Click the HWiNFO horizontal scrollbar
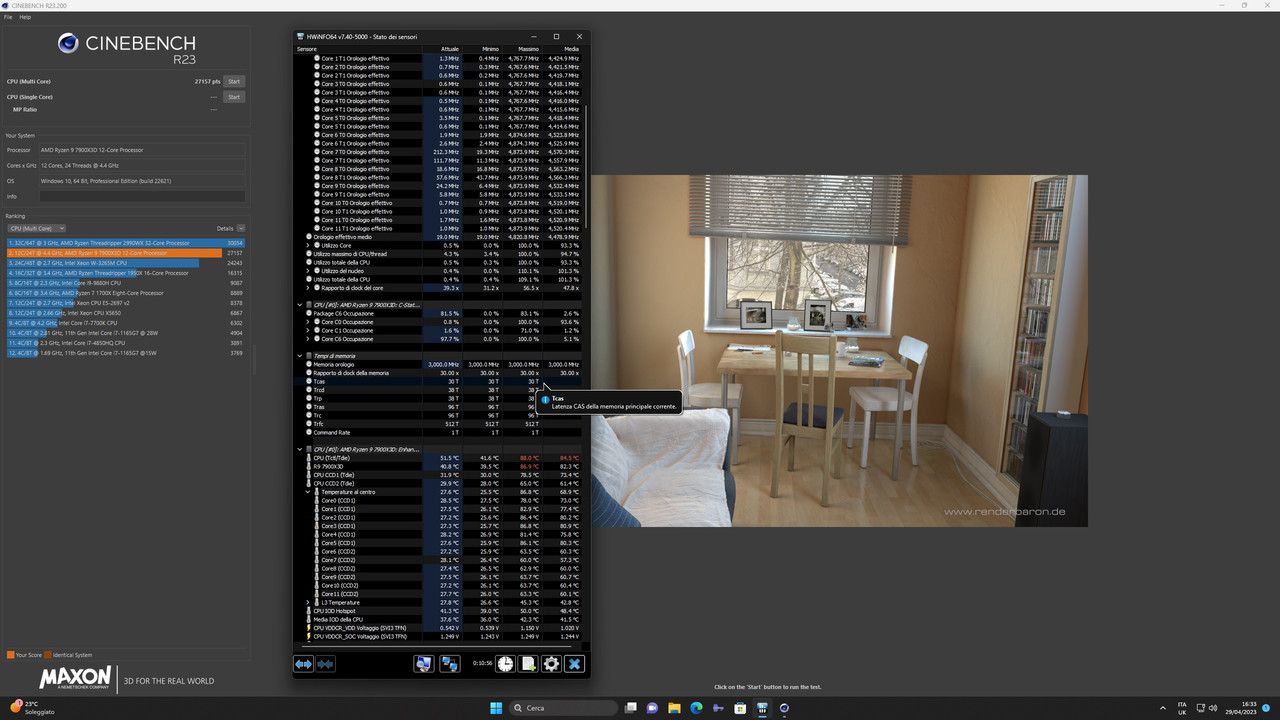1280x720 pixels. 435,645
